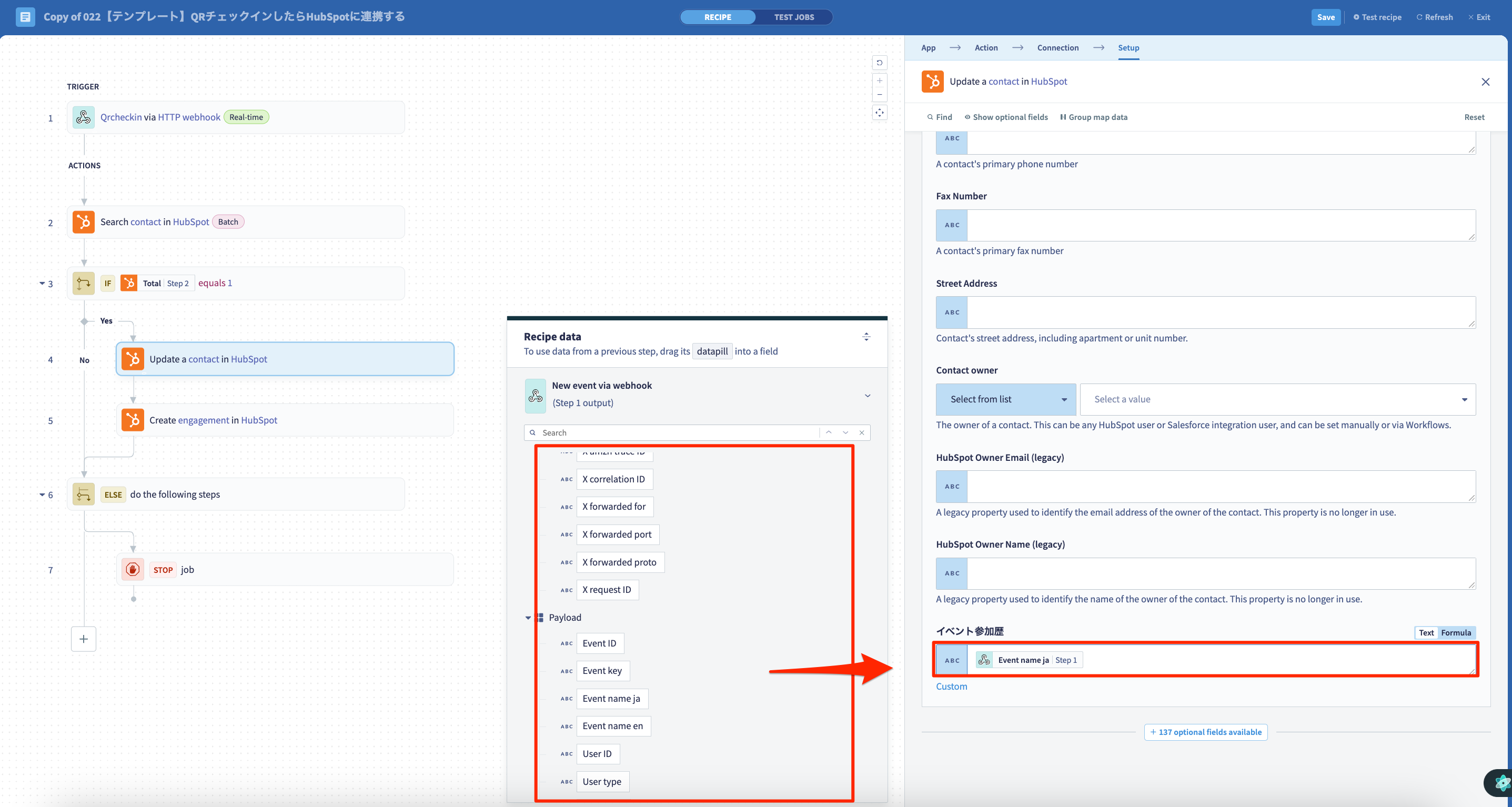
Task: Go to Setup stage tab
Action: (x=1128, y=47)
